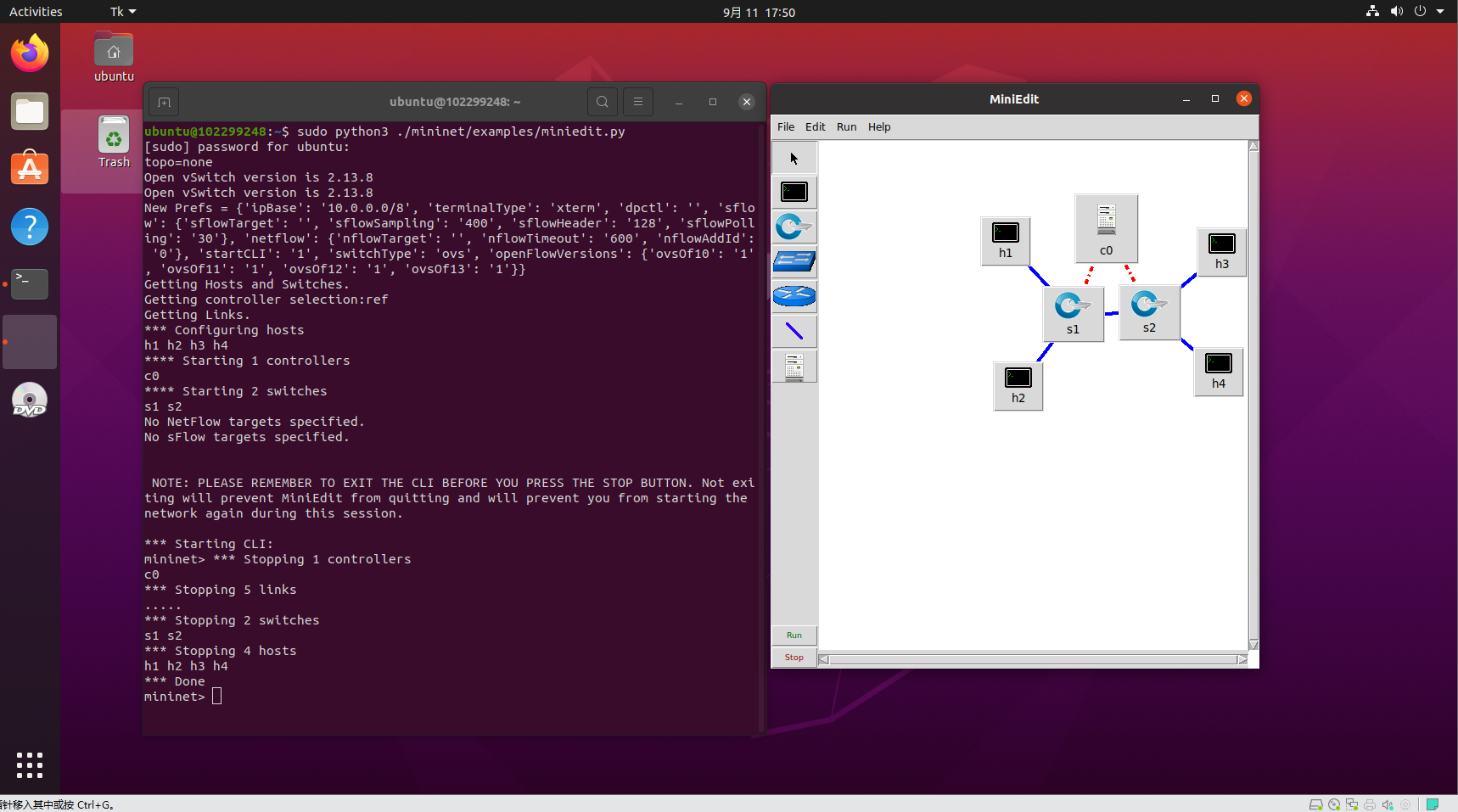Expand the system status menu arrow
The height and width of the screenshot is (812, 1458).
[x=1440, y=12]
